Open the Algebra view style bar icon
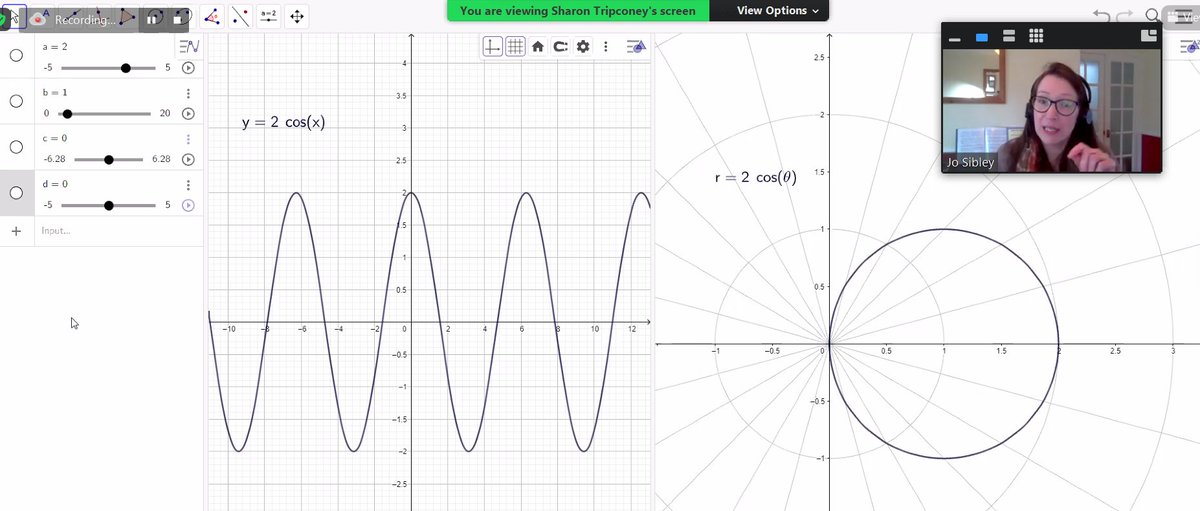 pyautogui.click(x=189, y=46)
